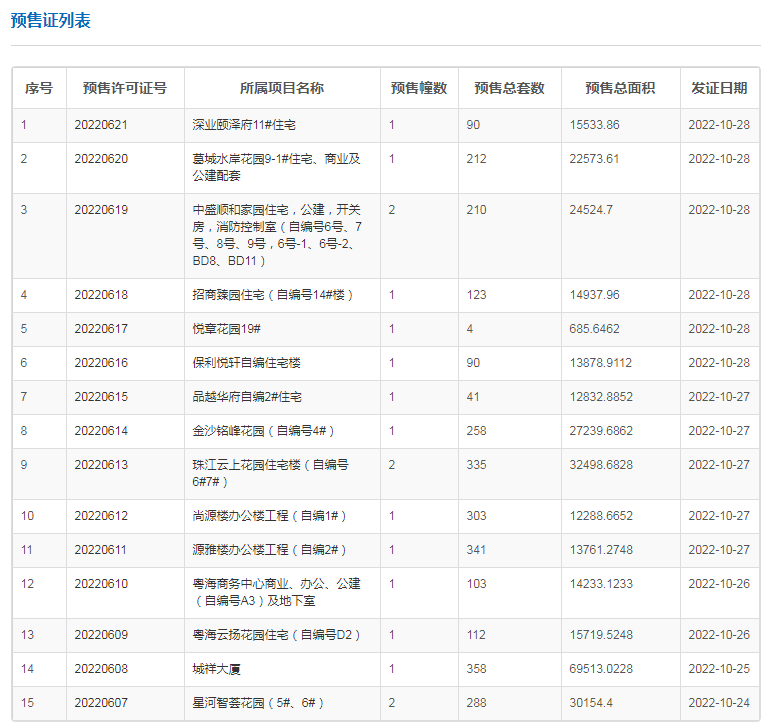Select permit number 20220620

101,159
